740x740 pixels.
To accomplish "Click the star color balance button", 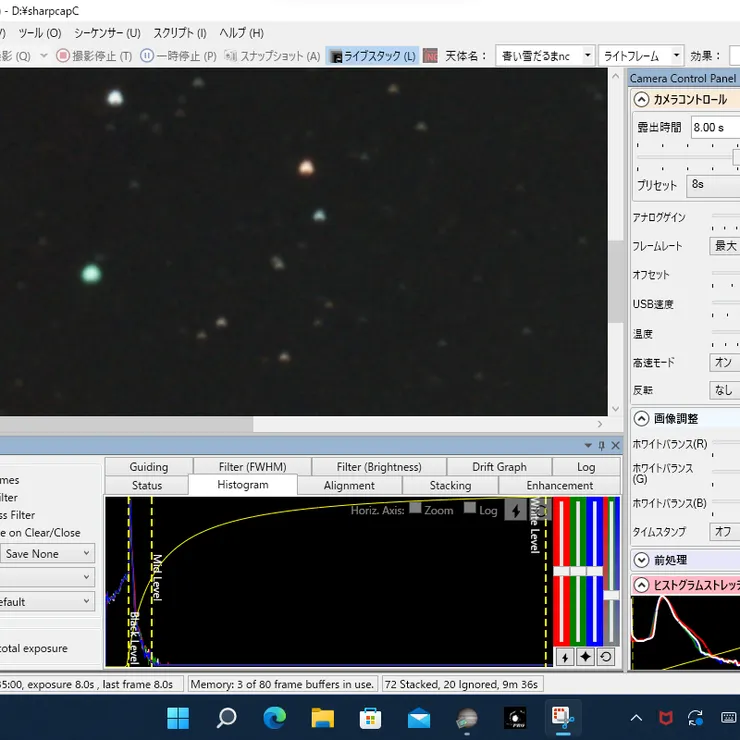I will click(x=585, y=657).
